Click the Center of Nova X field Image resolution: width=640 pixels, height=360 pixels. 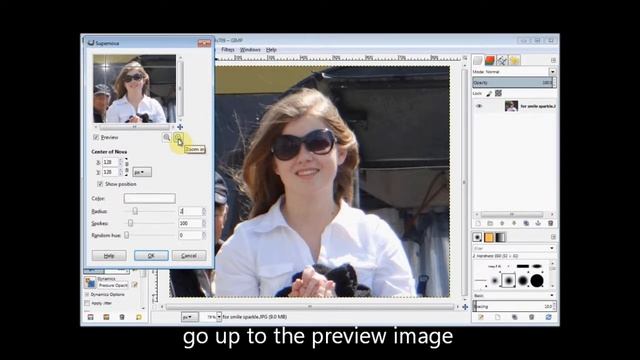(110, 162)
